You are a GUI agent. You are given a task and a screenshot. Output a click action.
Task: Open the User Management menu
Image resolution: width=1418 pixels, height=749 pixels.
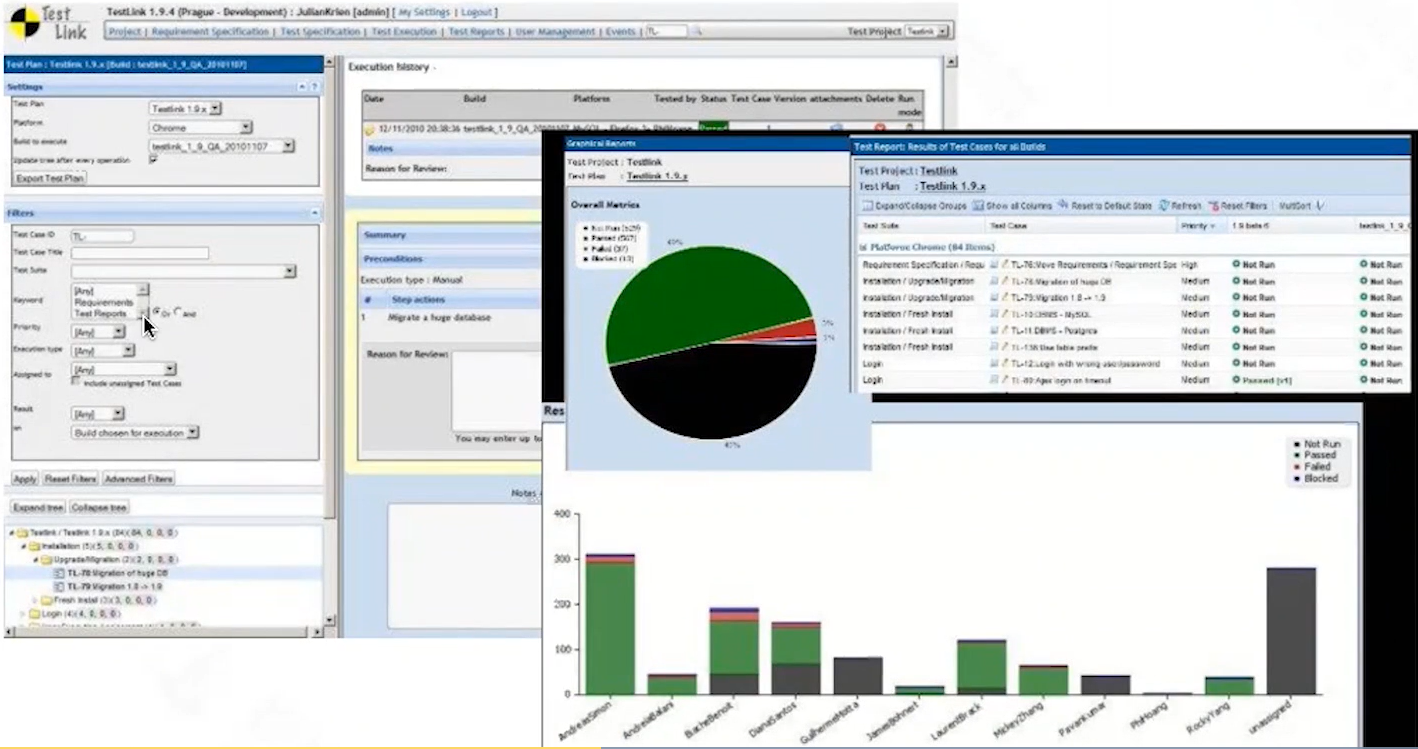[556, 32]
